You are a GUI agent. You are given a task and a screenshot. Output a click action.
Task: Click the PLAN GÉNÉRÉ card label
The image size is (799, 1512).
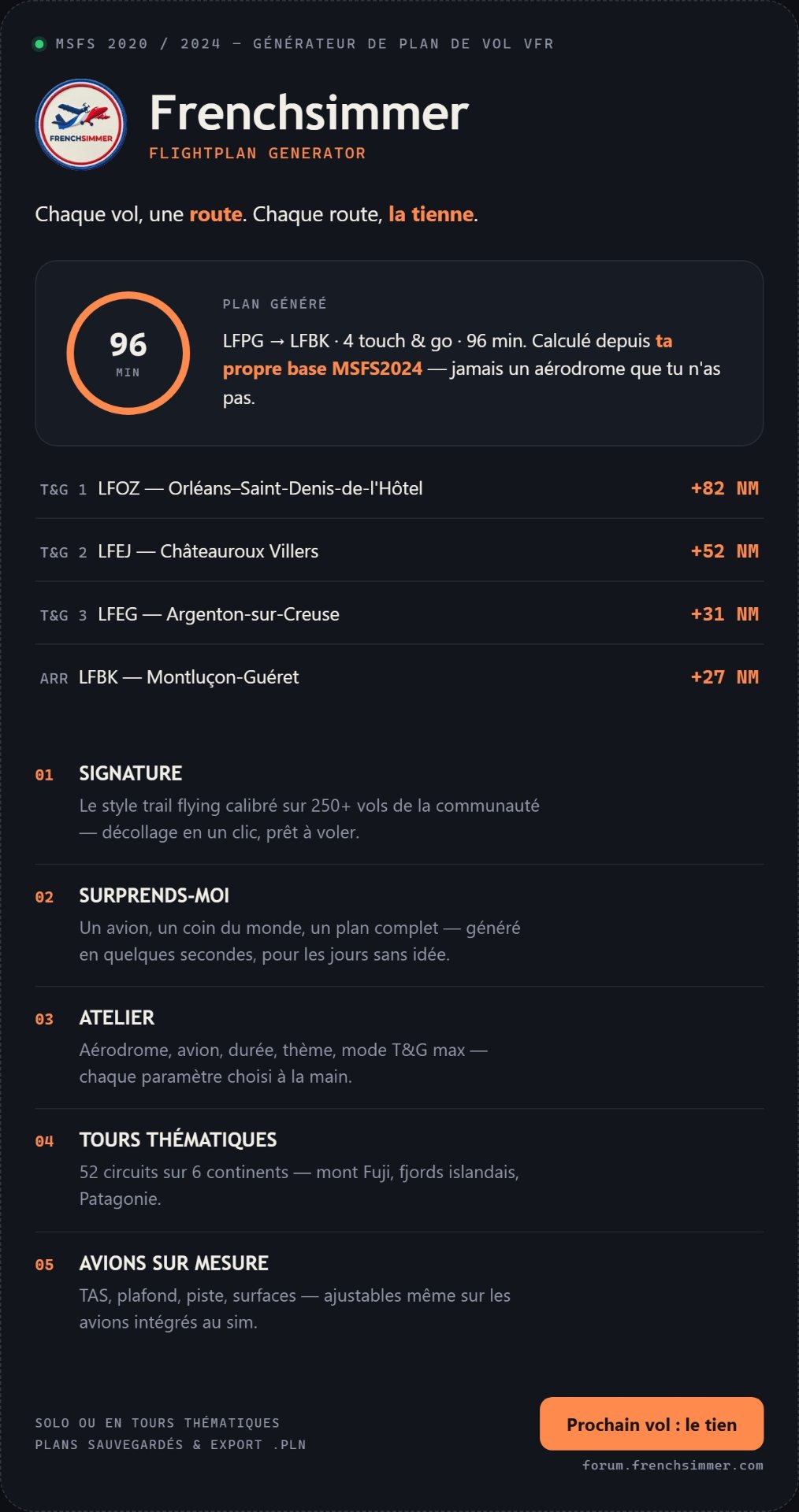click(274, 304)
